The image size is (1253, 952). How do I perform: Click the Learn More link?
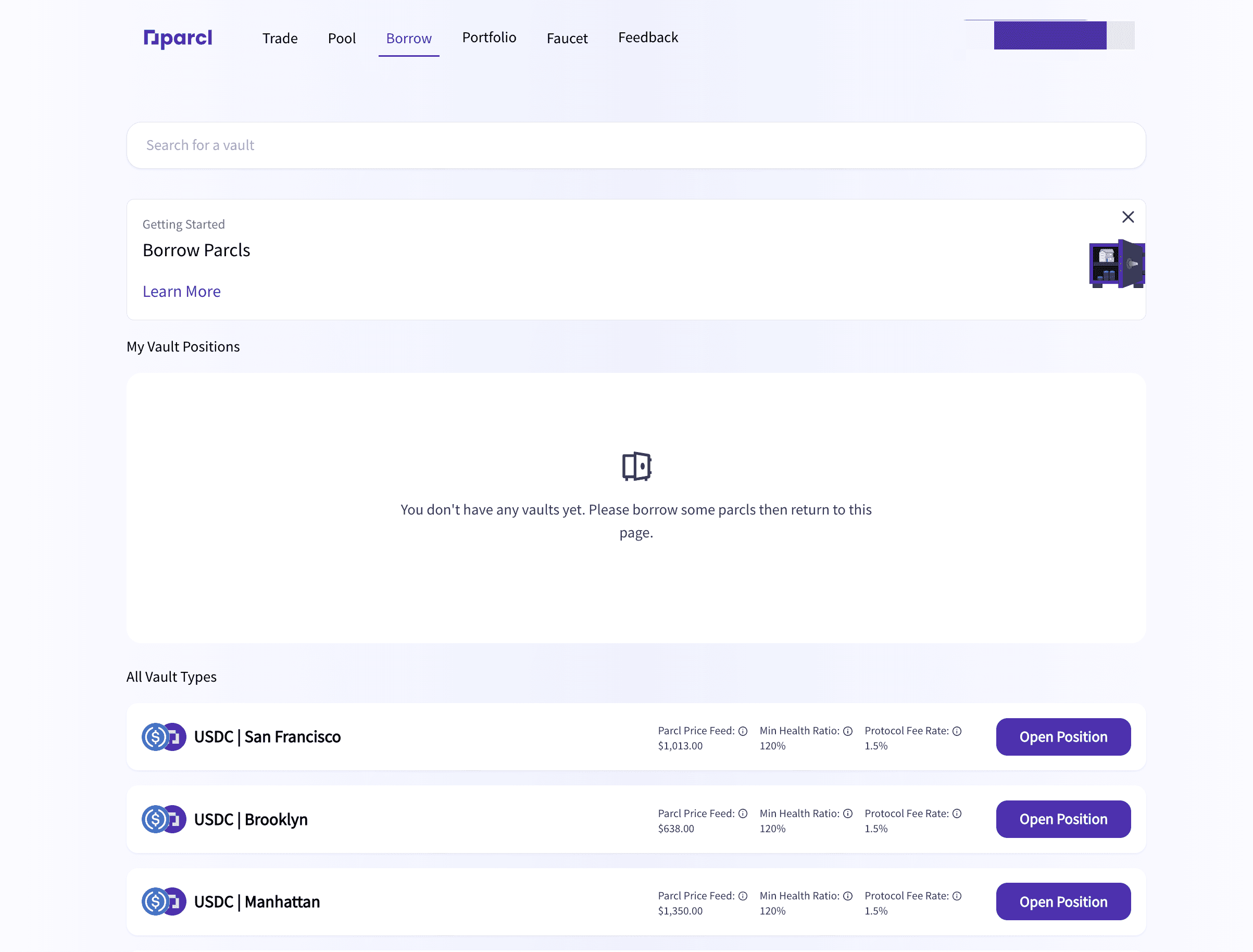(181, 291)
